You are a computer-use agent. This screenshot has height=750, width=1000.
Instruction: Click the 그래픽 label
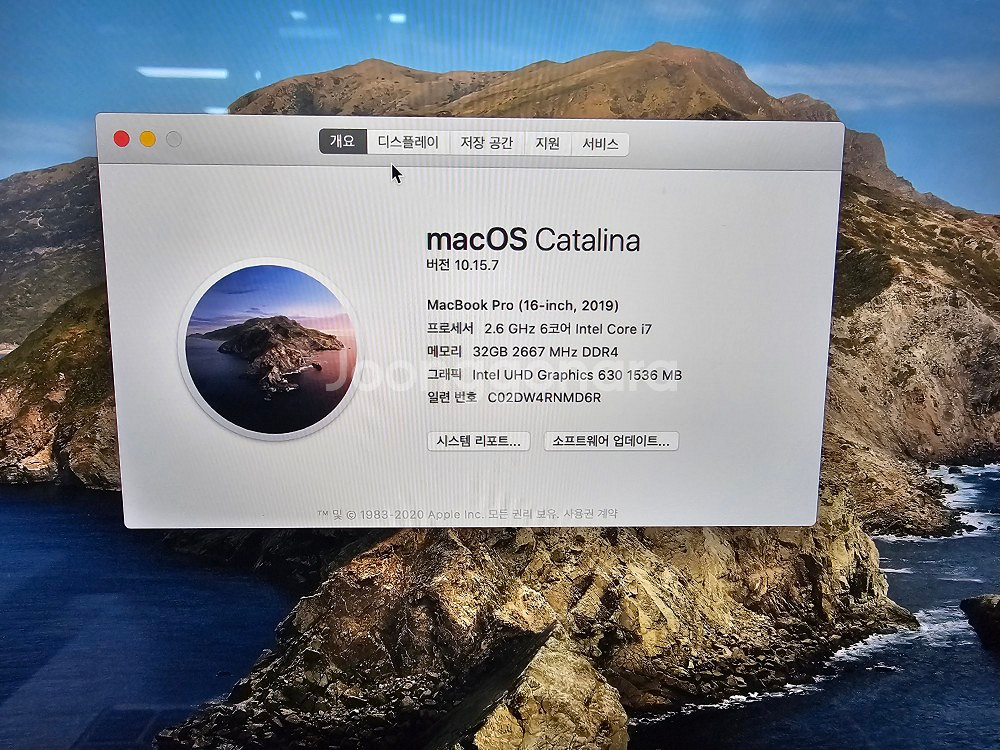coord(444,374)
